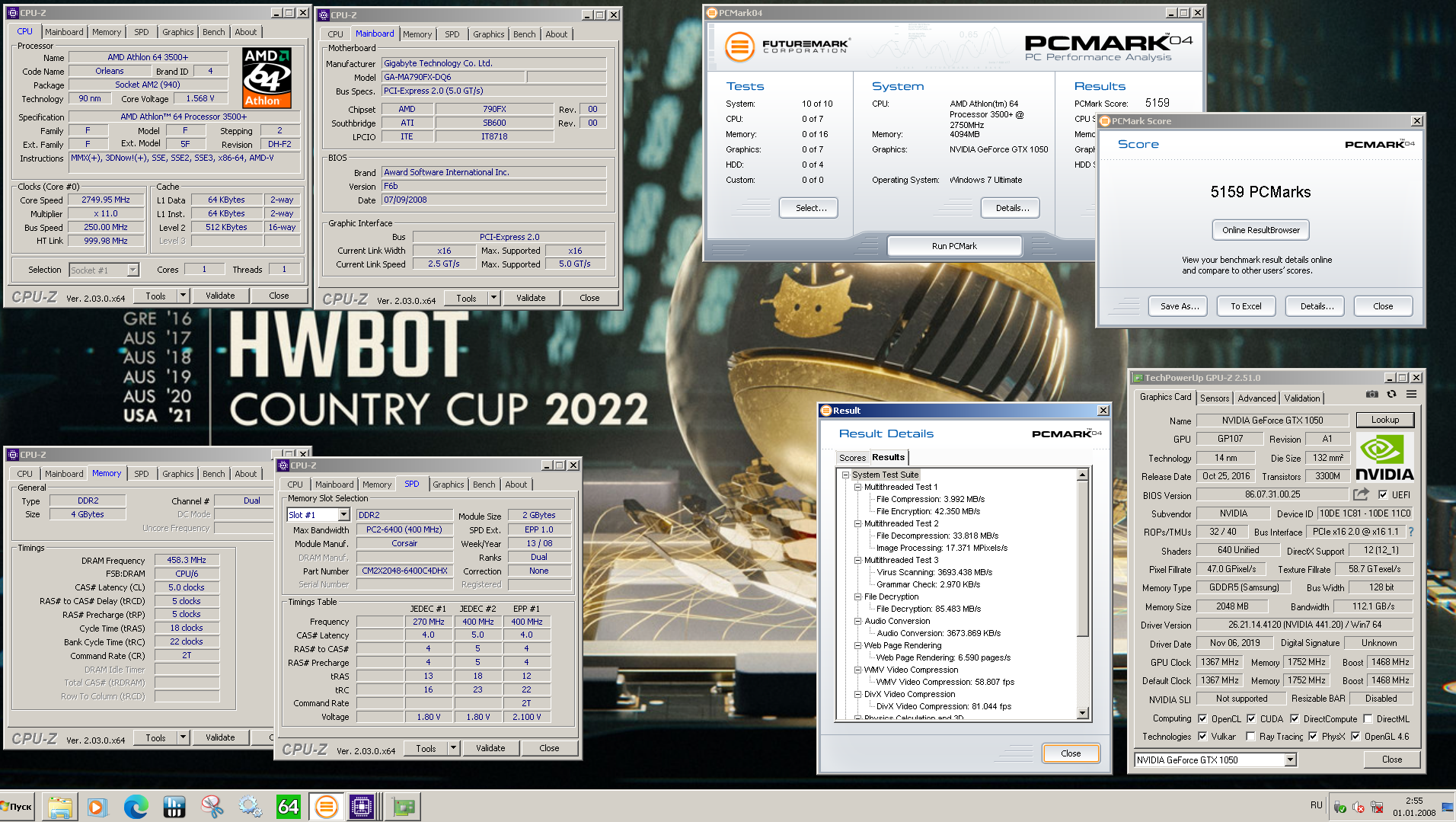The height and width of the screenshot is (822, 1456).
Task: Click the PCMark Score window title icon
Action: tap(1105, 121)
